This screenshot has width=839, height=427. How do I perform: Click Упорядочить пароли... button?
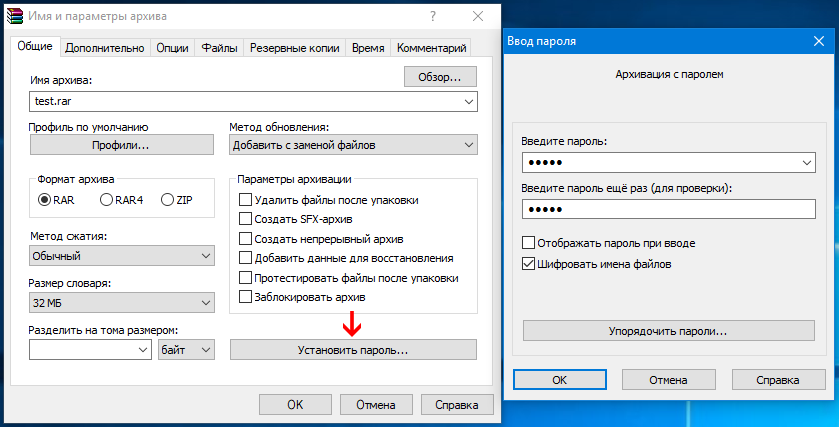click(668, 331)
